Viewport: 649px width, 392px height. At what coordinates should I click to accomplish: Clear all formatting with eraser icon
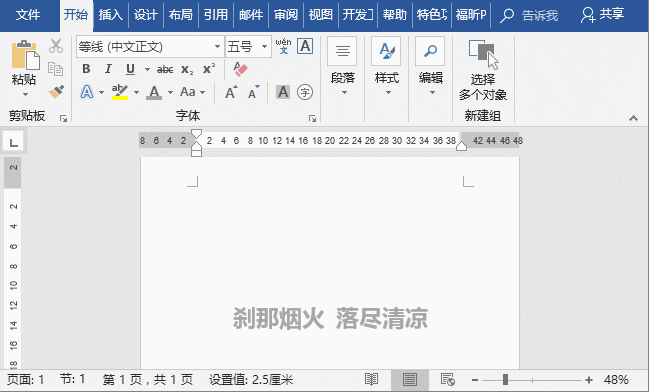tap(240, 69)
